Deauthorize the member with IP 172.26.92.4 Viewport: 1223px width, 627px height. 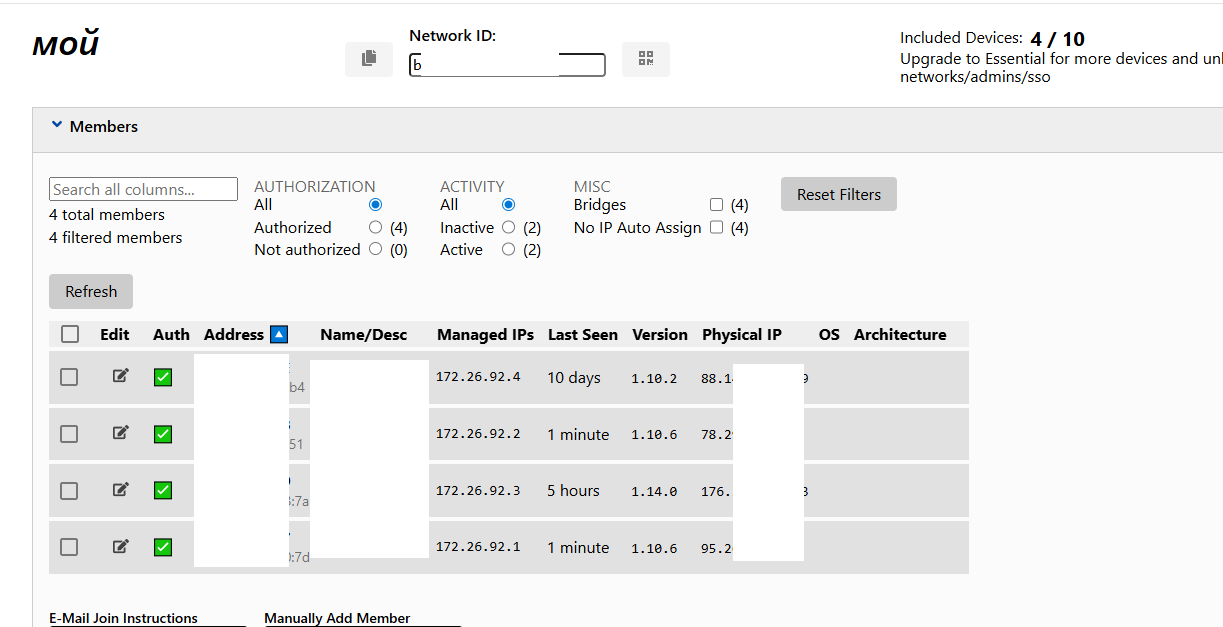pos(163,377)
